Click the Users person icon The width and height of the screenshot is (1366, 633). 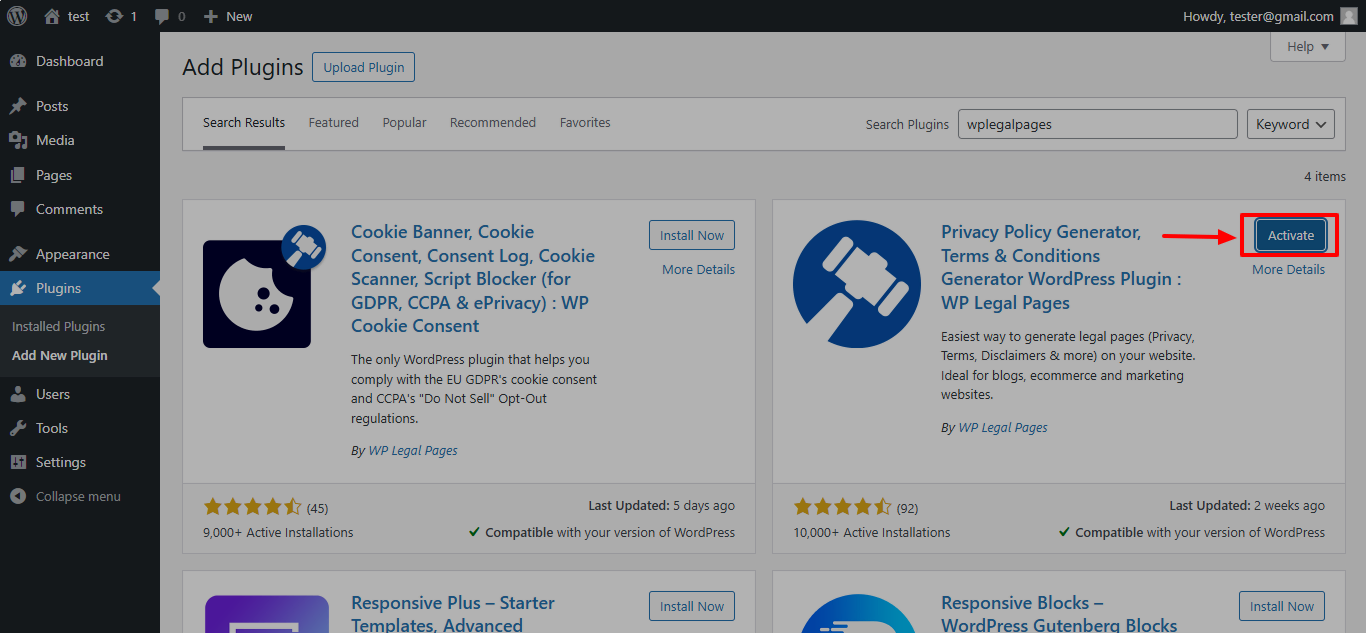(x=18, y=394)
